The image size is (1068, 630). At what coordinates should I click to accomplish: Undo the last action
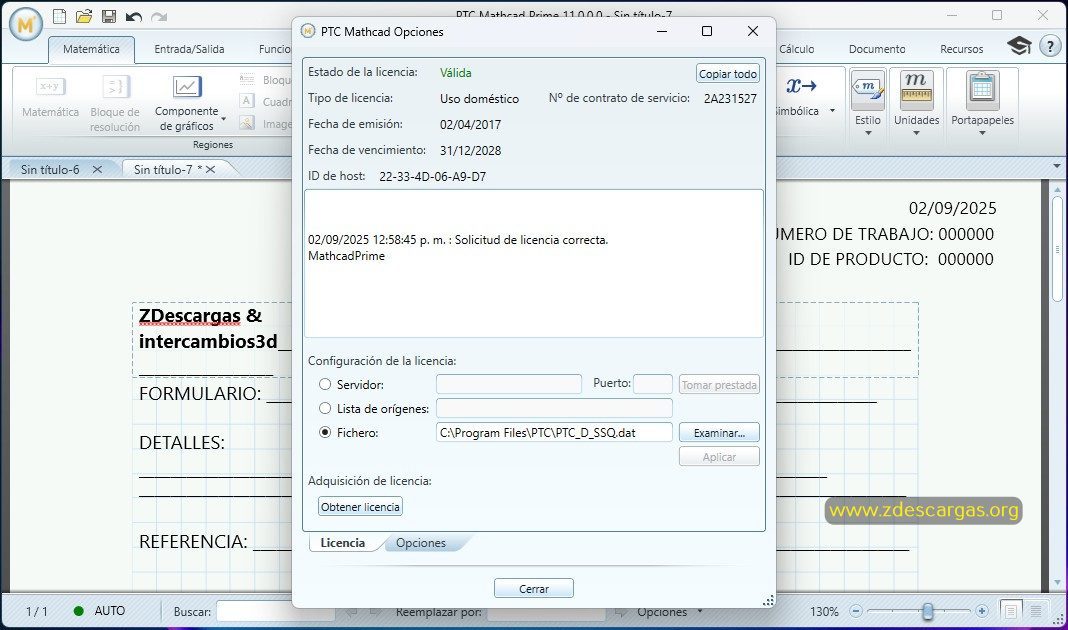pos(134,16)
